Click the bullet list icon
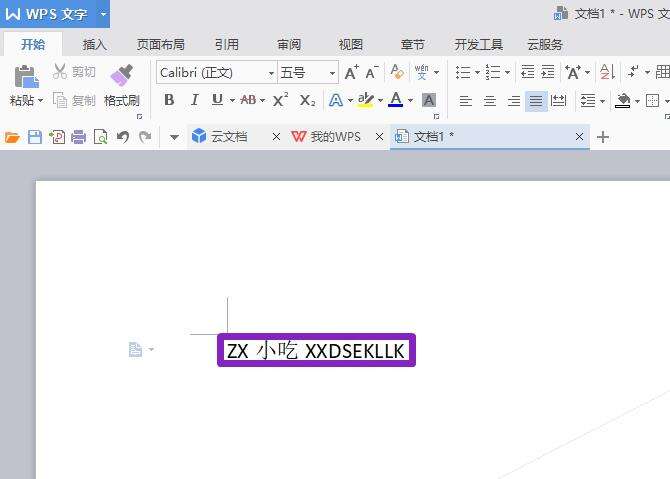This screenshot has width=670, height=479. point(463,72)
